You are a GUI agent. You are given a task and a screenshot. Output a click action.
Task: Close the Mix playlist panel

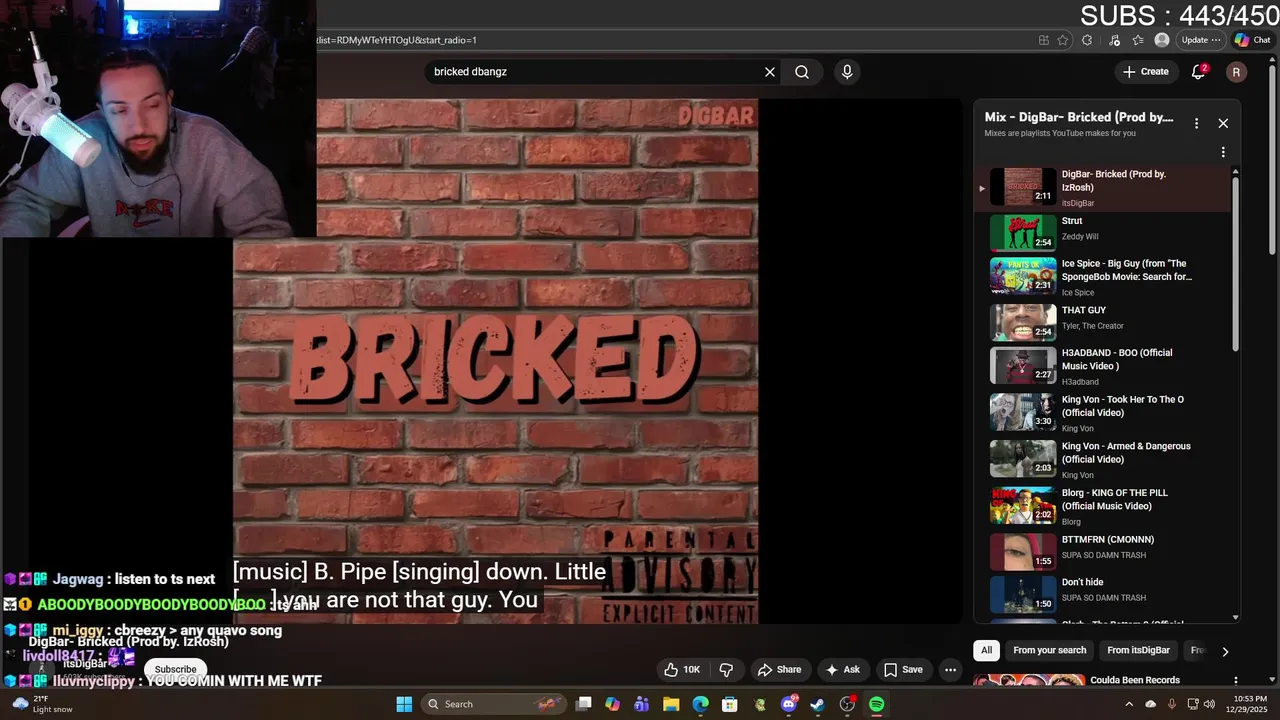[1223, 123]
